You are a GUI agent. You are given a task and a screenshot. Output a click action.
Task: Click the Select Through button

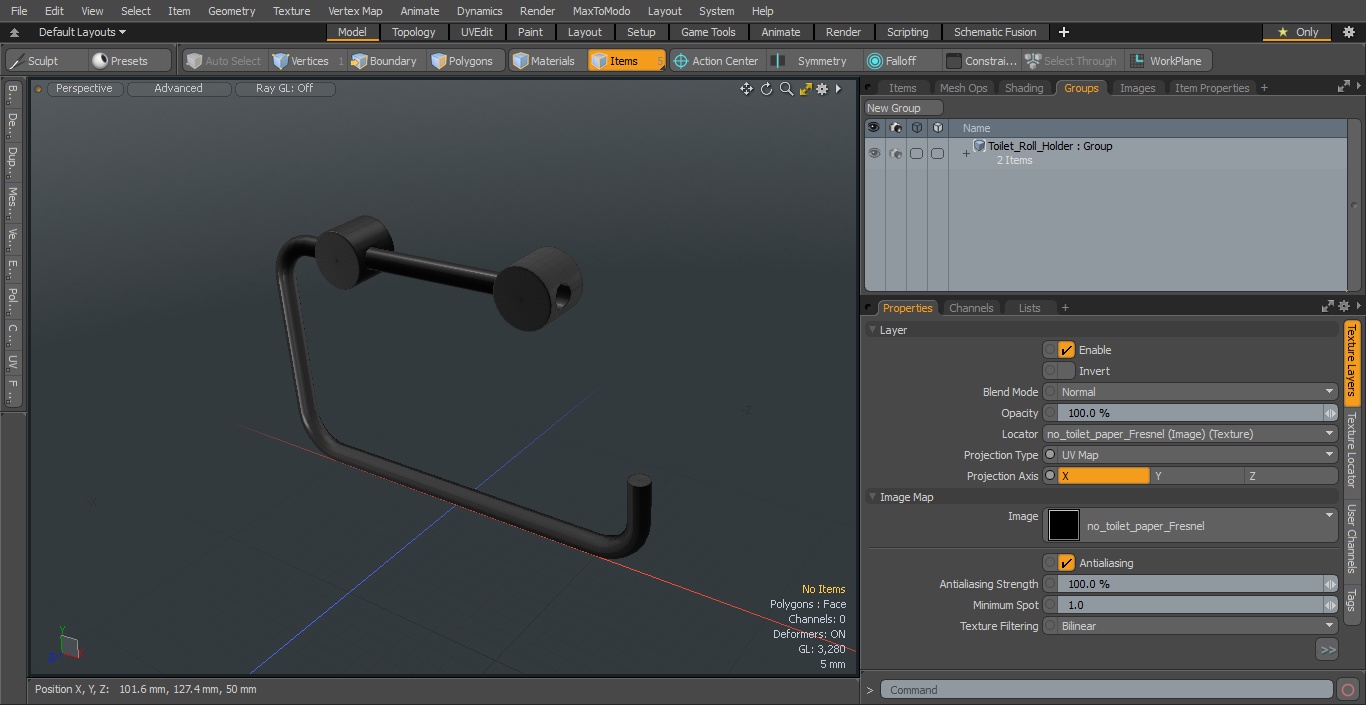pos(1072,61)
